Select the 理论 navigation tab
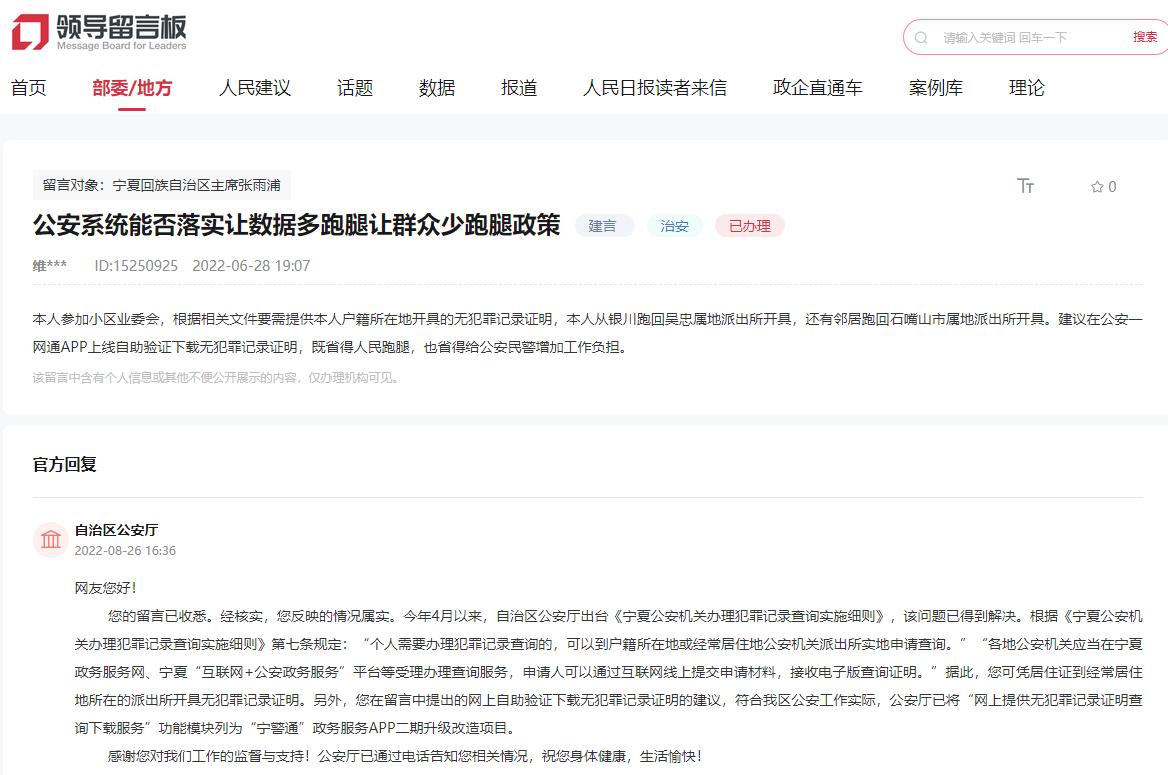The width and height of the screenshot is (1168, 775). [x=1027, y=88]
